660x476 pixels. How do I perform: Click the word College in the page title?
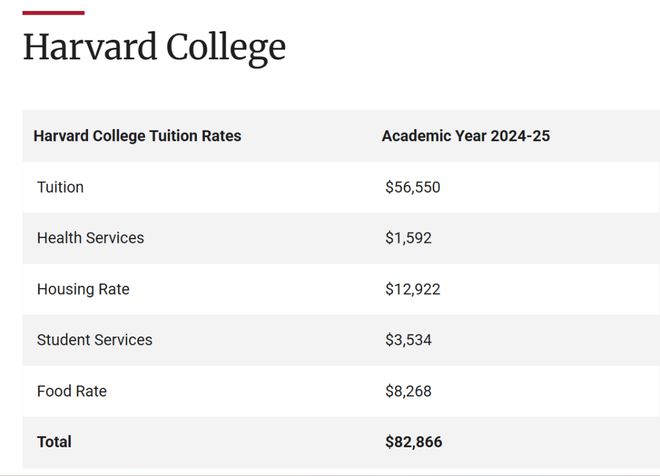pyautogui.click(x=226, y=49)
